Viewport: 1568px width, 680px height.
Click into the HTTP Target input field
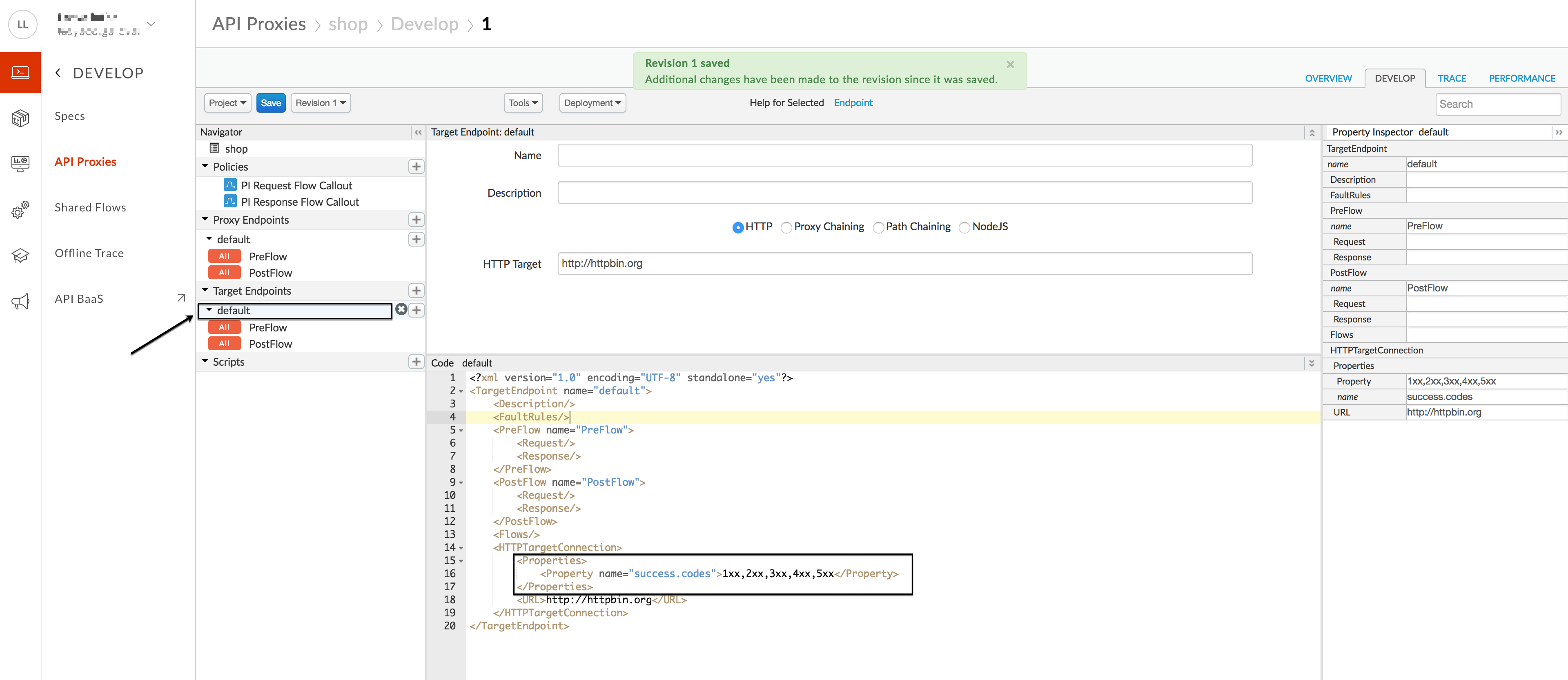pyautogui.click(x=904, y=263)
